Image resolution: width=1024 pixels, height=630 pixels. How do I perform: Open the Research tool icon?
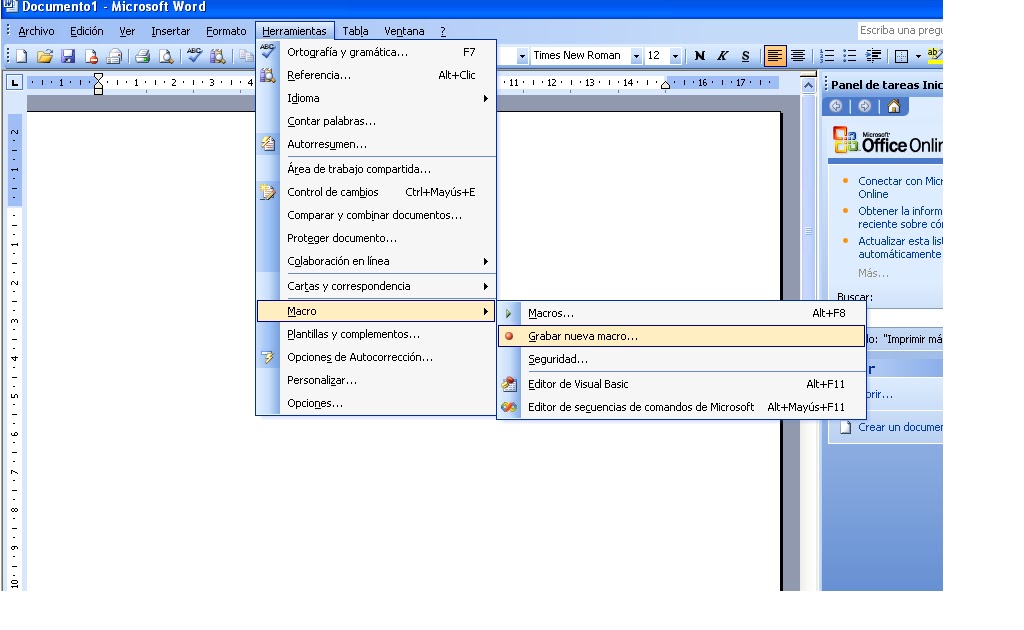pos(217,55)
